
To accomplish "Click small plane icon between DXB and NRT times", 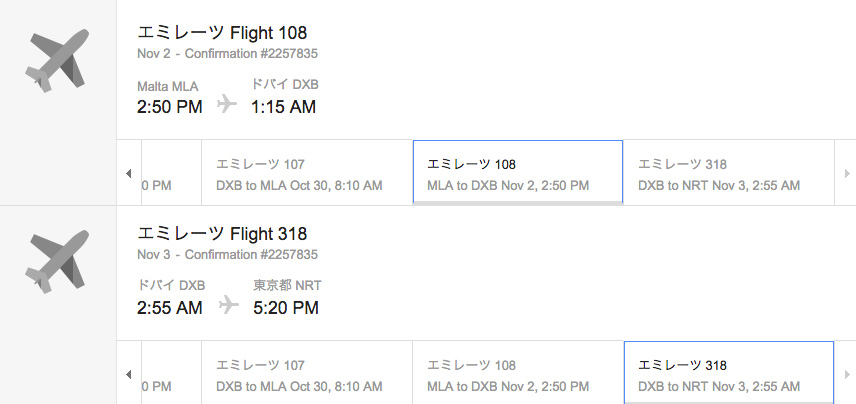I will (229, 306).
